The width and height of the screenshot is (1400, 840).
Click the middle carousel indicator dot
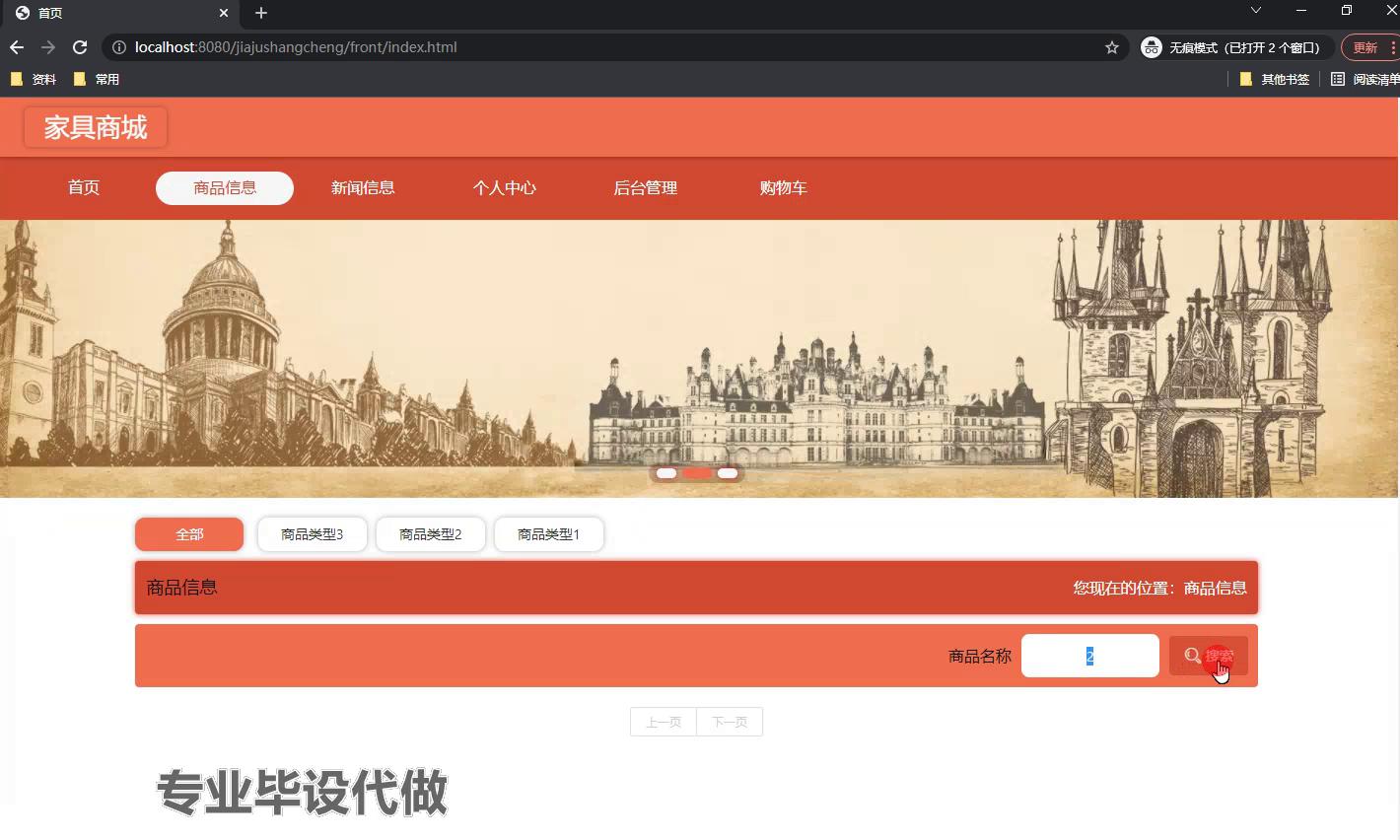[x=697, y=473]
